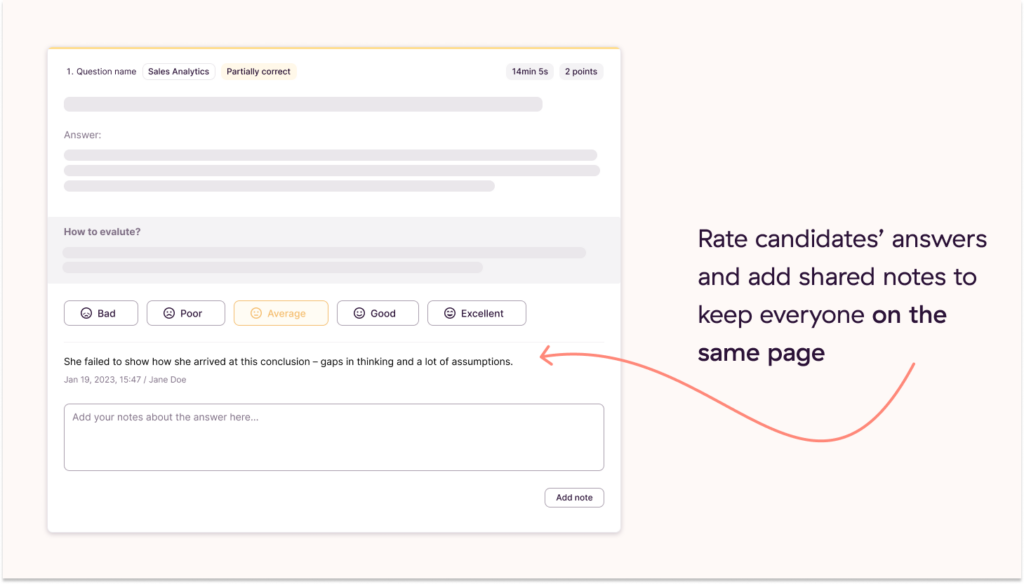Click the How to evalute? heading
This screenshot has height=584, width=1024.
[x=102, y=232]
